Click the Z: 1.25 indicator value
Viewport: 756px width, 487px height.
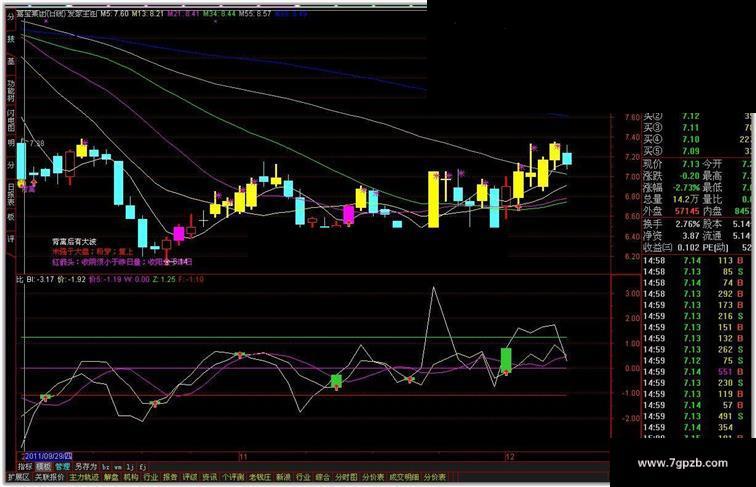(164, 279)
